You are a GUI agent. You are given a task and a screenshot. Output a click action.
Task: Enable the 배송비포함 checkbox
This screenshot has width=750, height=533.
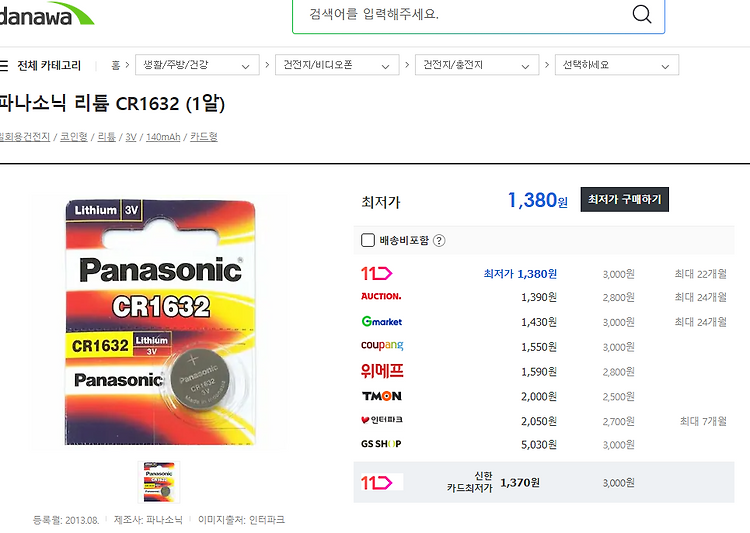[368, 240]
